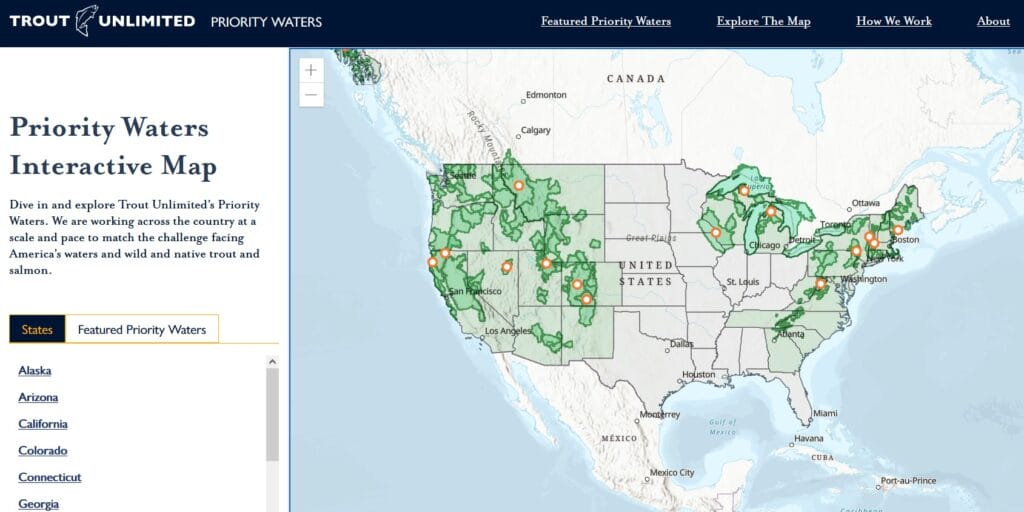Select the orange marker in Virginia near Washington

coord(820,283)
